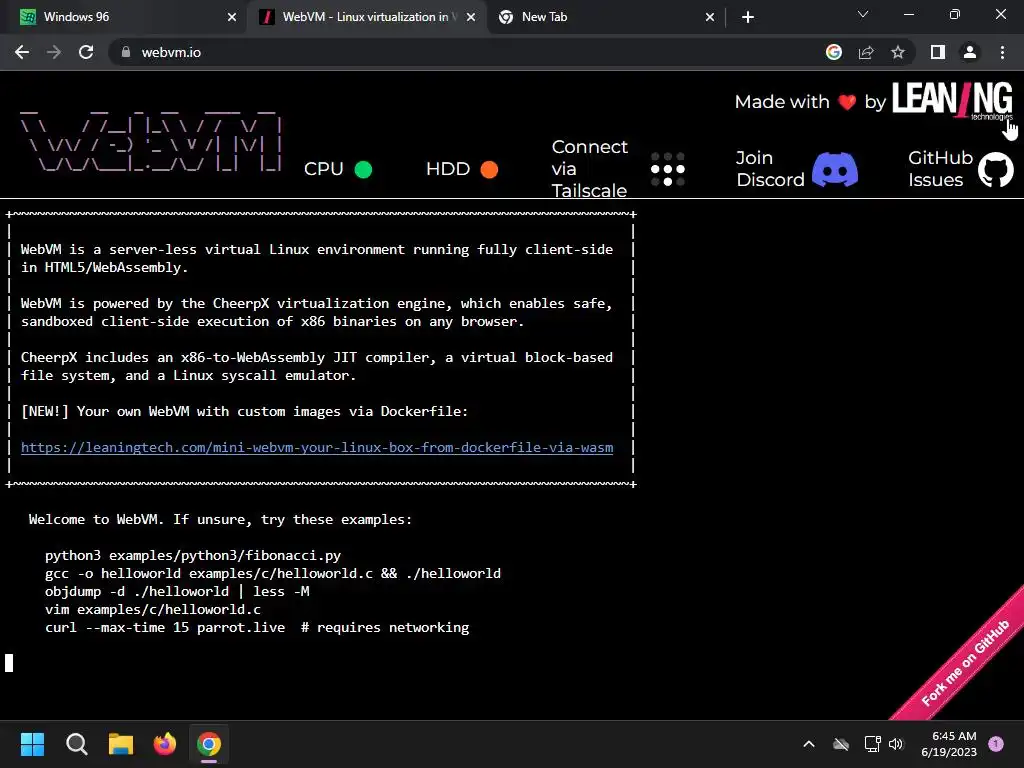
Task: Share this page with the share icon
Action: [866, 52]
